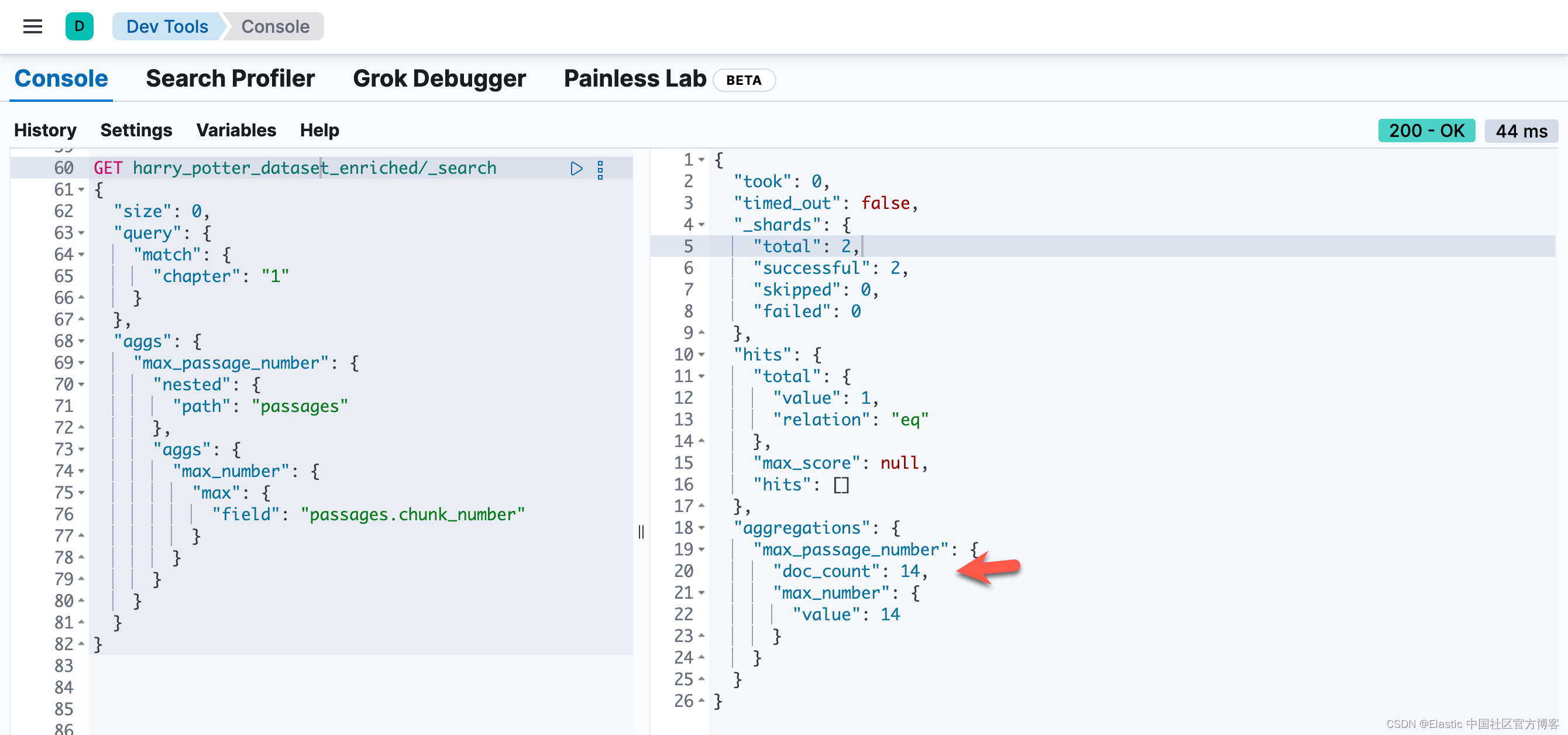This screenshot has width=1568, height=735.
Task: Open the Variables editor
Action: click(236, 130)
